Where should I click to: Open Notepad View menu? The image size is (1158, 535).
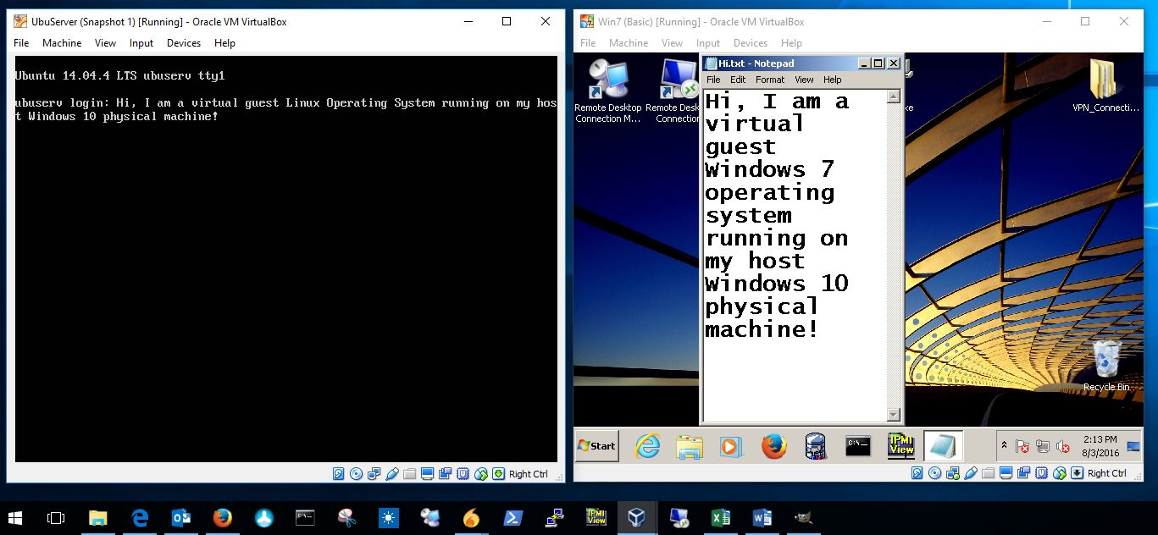click(x=804, y=80)
